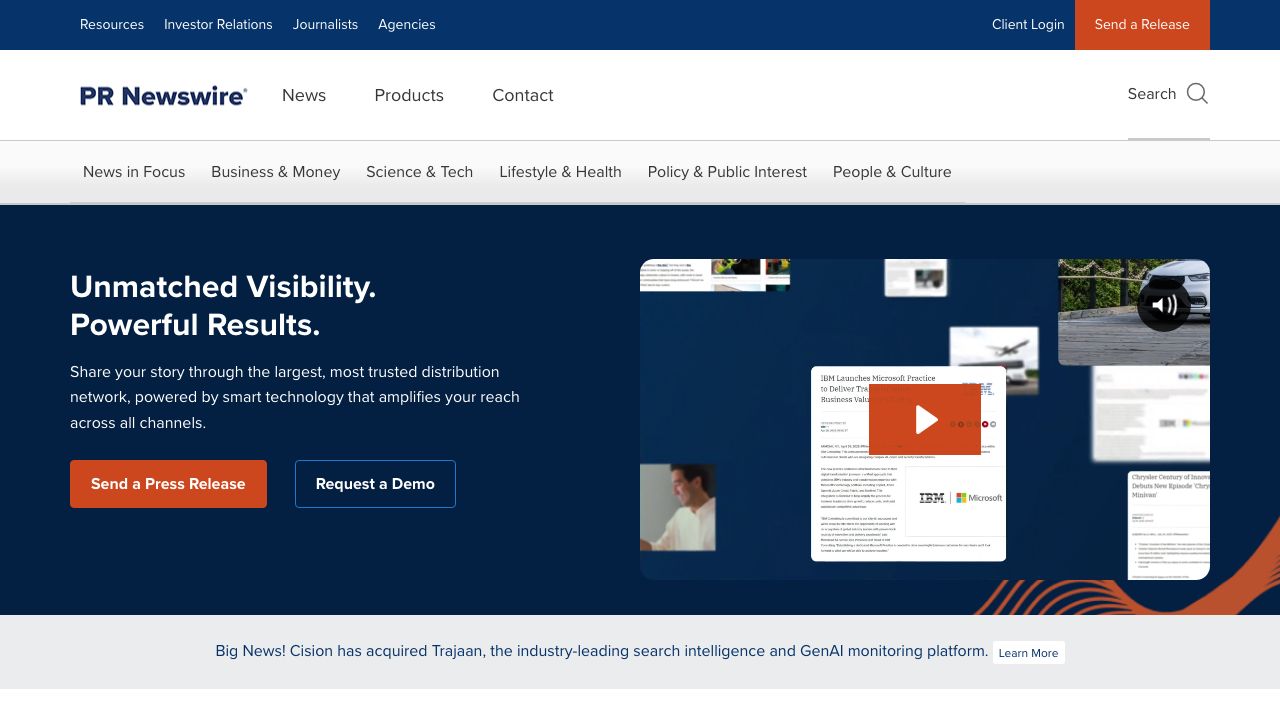Viewport: 1280px width, 720px height.
Task: Open the Client Login link
Action: point(1028,24)
